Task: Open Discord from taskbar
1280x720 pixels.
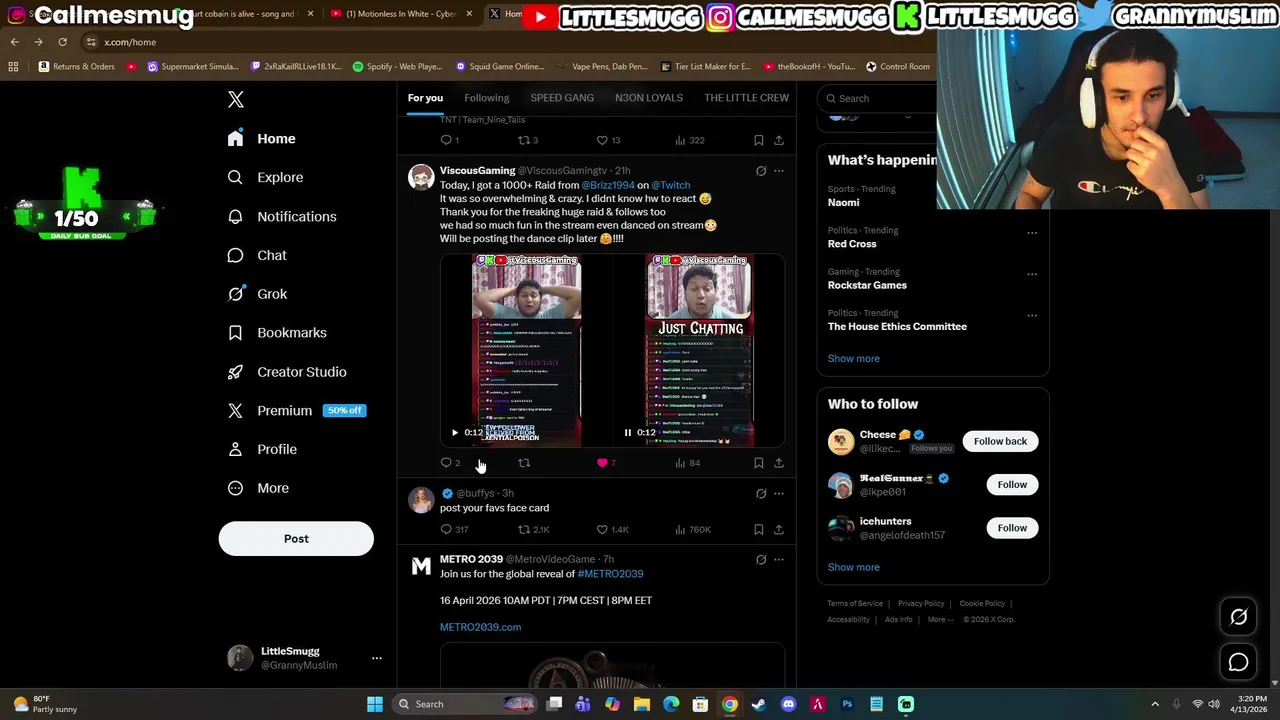Action: coord(788,704)
